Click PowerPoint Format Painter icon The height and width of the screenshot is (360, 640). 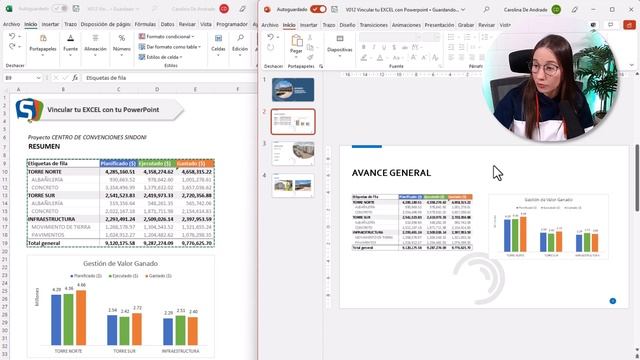[310, 58]
